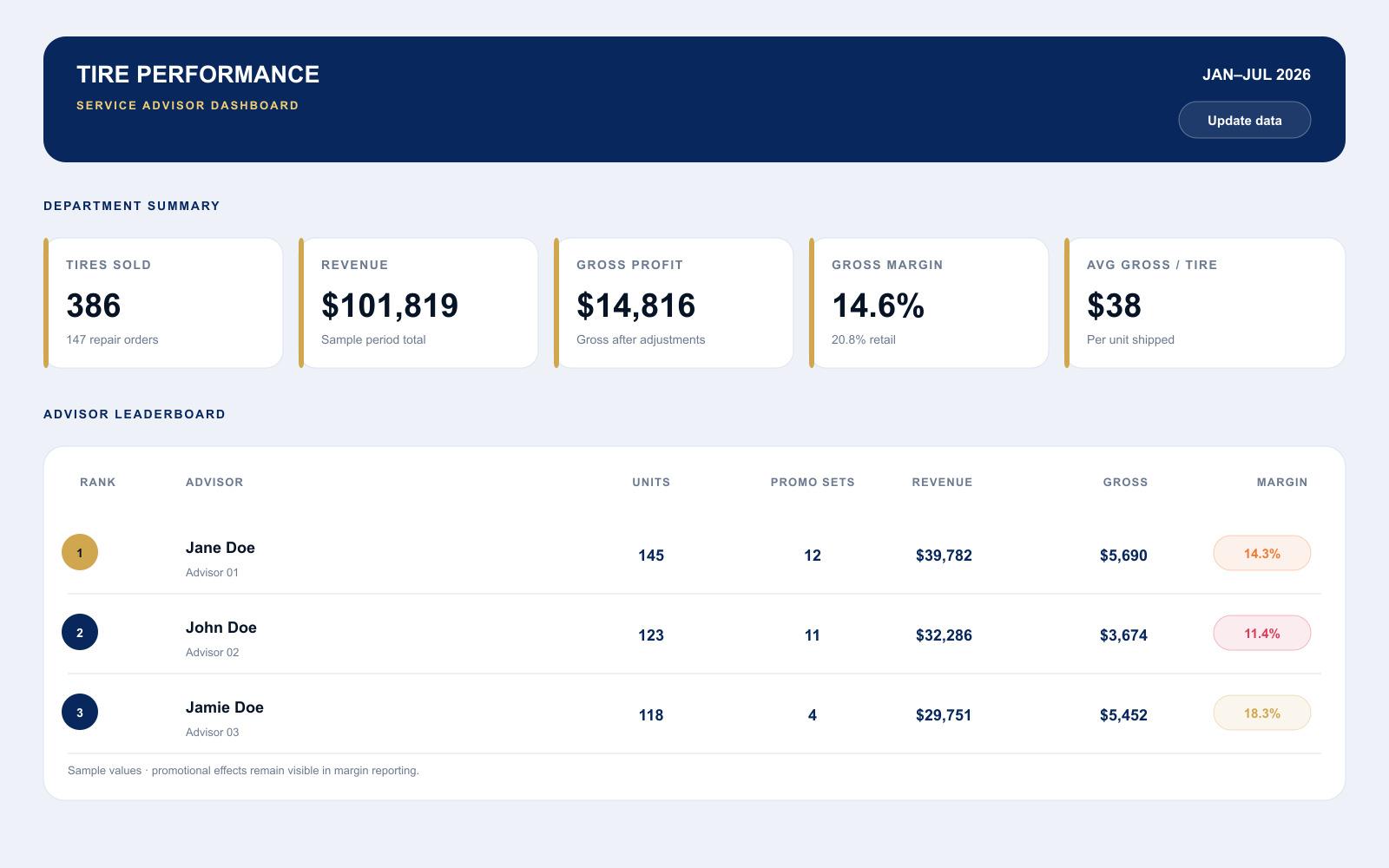
Task: Click the $14,816 gross profit value
Action: (x=636, y=306)
